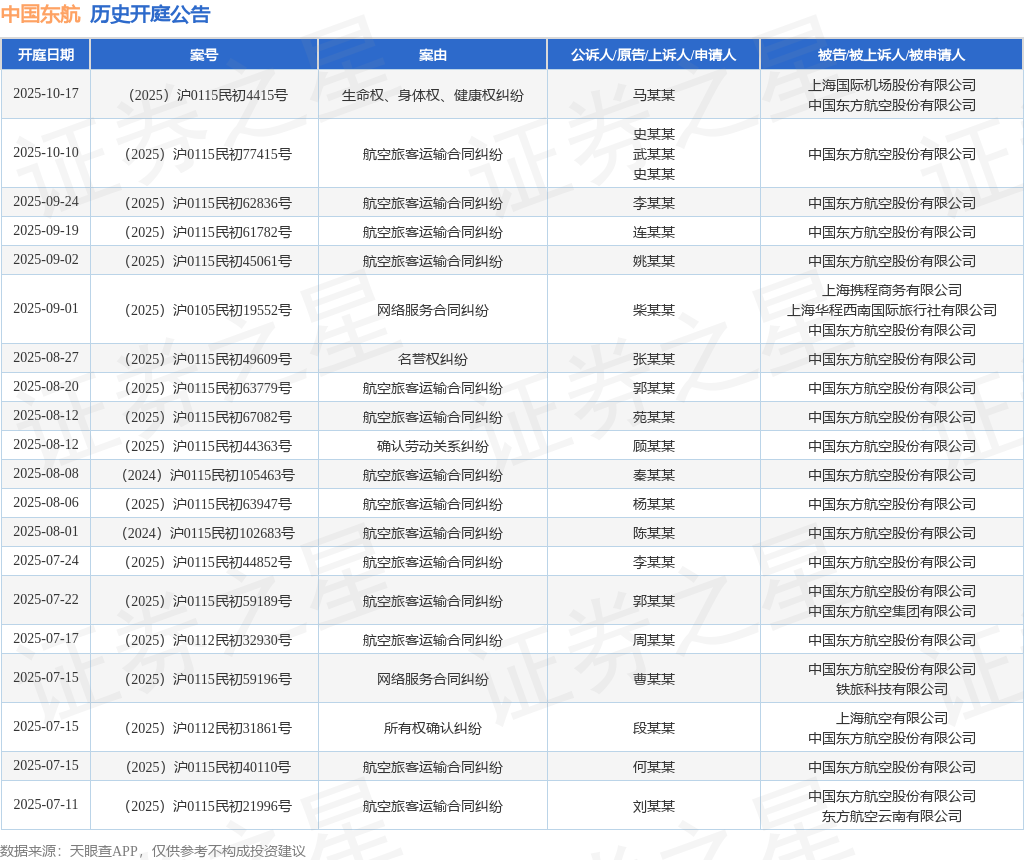Click plaintiff 武某某
Screen dimensions: 1024x860
point(654,154)
